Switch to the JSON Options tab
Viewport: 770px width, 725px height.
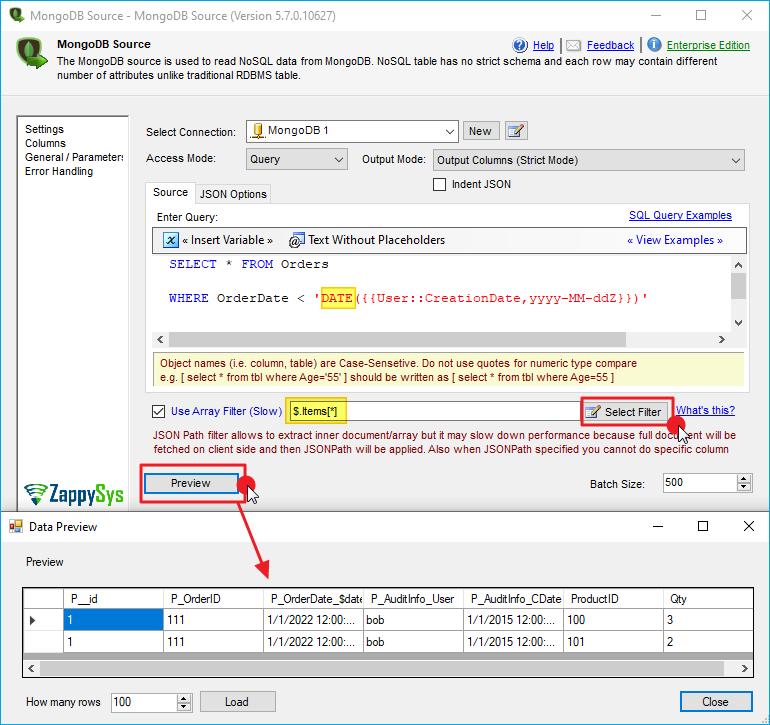[x=233, y=194]
